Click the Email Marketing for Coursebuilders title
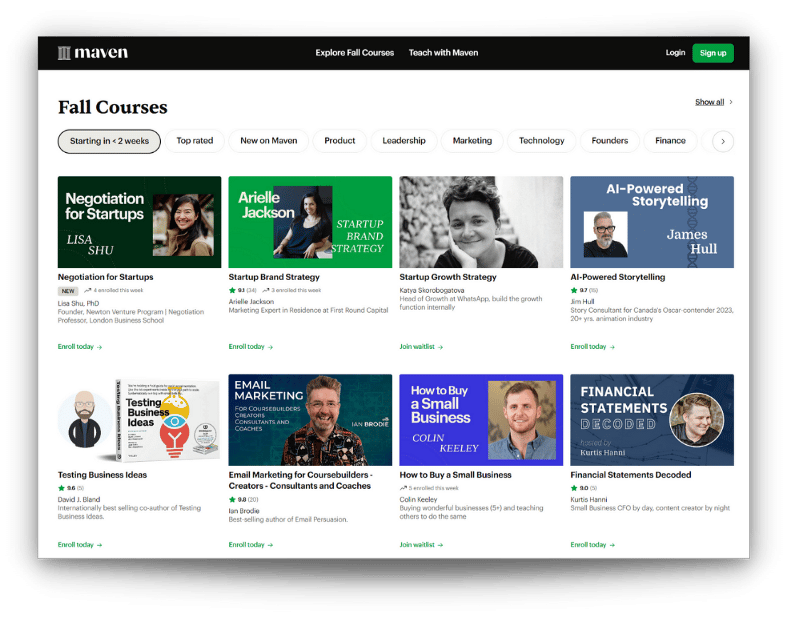 [300, 480]
